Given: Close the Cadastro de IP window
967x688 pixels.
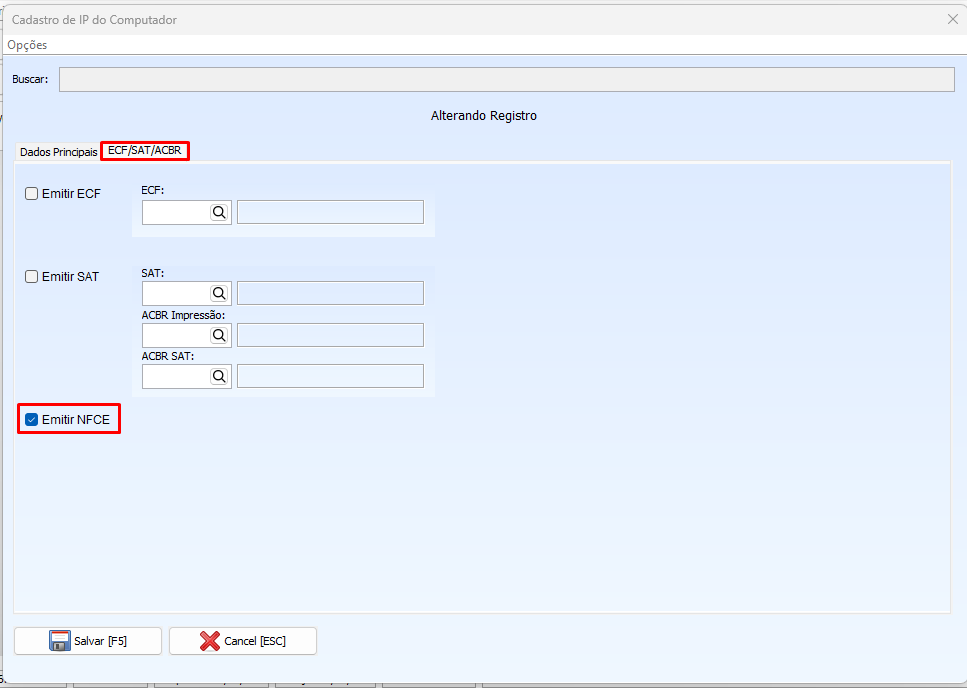Looking at the screenshot, I should (x=952, y=19).
